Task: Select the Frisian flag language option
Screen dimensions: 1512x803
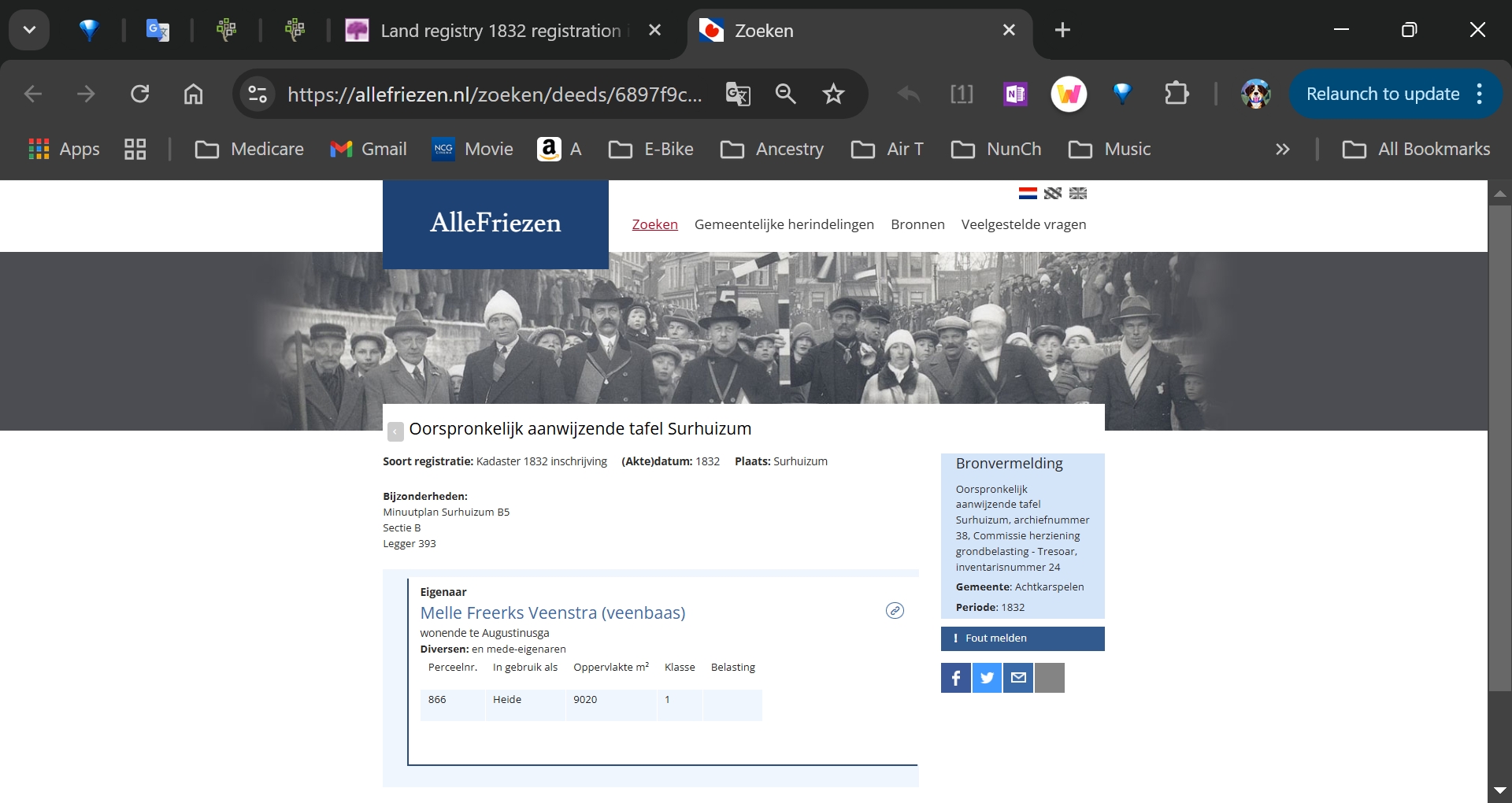Action: [x=1053, y=194]
